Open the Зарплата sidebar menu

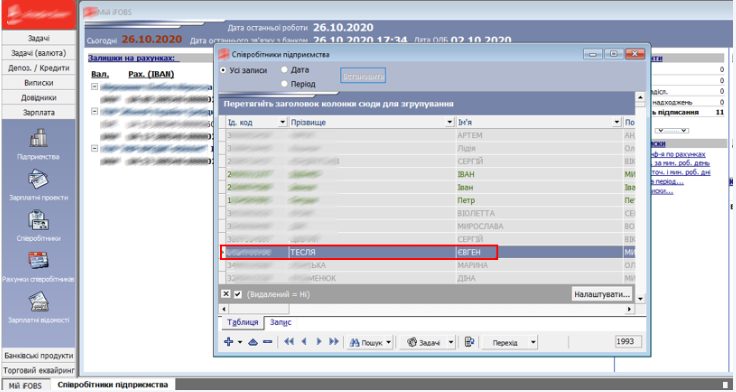click(x=38, y=112)
